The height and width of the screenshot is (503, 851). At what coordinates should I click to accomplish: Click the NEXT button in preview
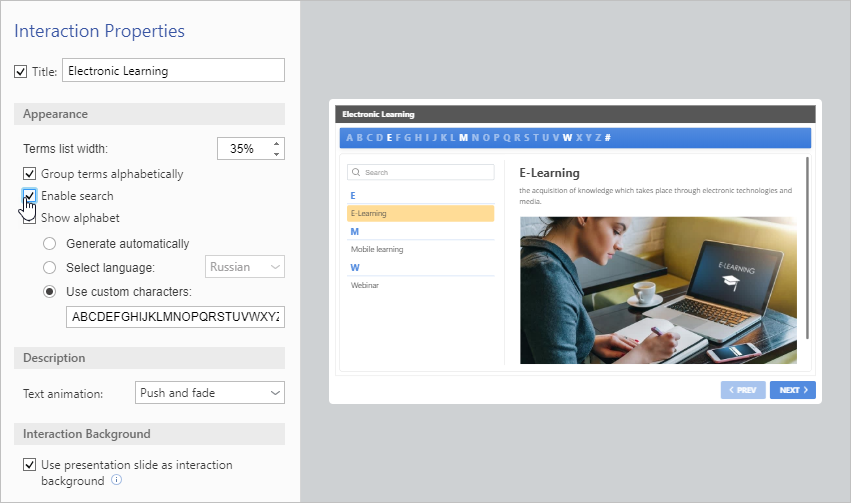tap(792, 389)
